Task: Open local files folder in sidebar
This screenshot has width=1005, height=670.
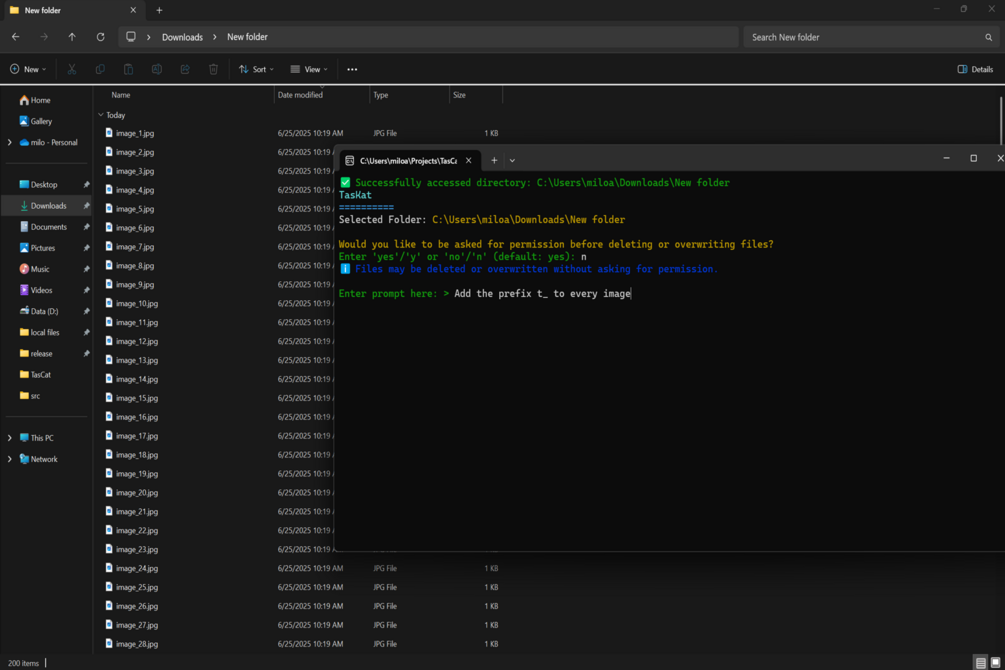Action: pos(40,333)
